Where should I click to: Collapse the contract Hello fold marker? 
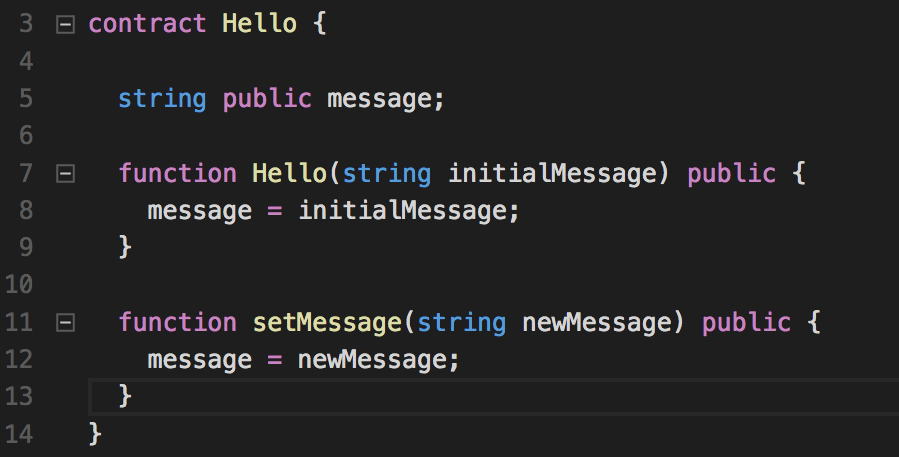click(x=65, y=25)
